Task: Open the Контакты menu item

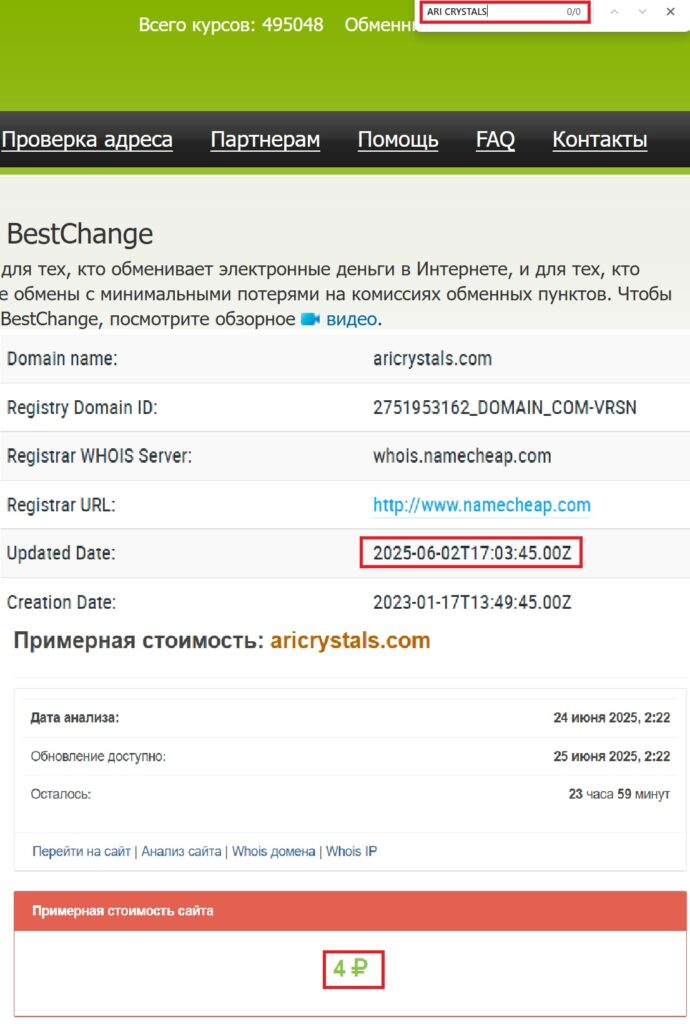Action: (x=600, y=140)
